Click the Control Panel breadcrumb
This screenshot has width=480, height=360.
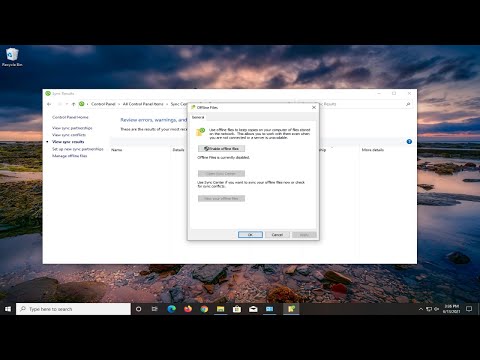point(103,104)
